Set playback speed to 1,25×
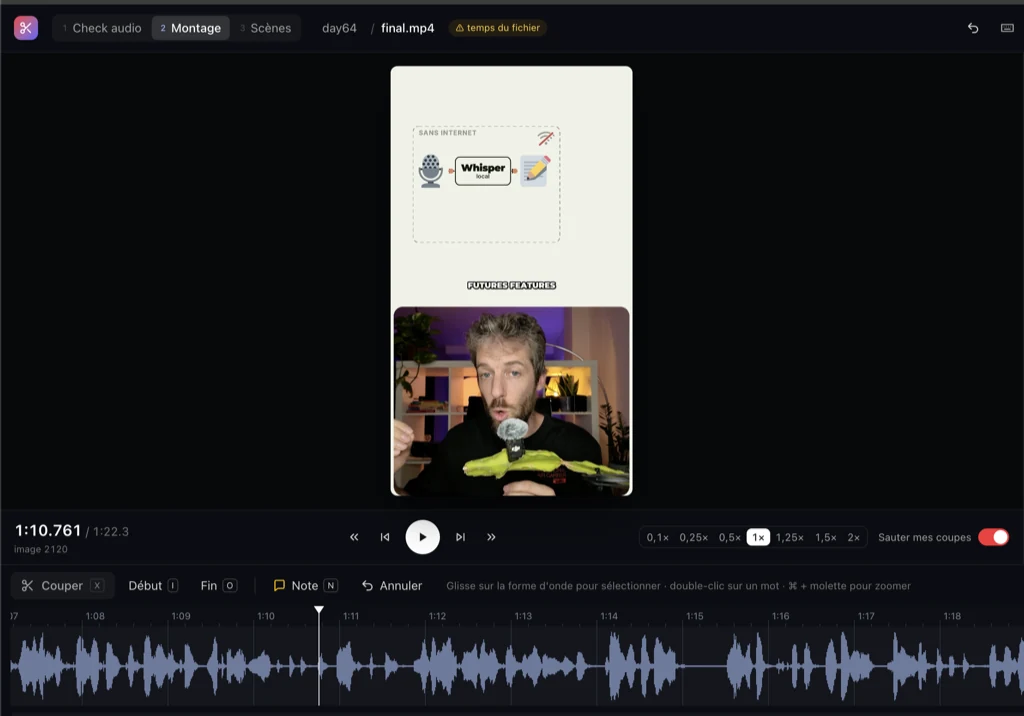This screenshot has width=1024, height=716. pos(790,537)
